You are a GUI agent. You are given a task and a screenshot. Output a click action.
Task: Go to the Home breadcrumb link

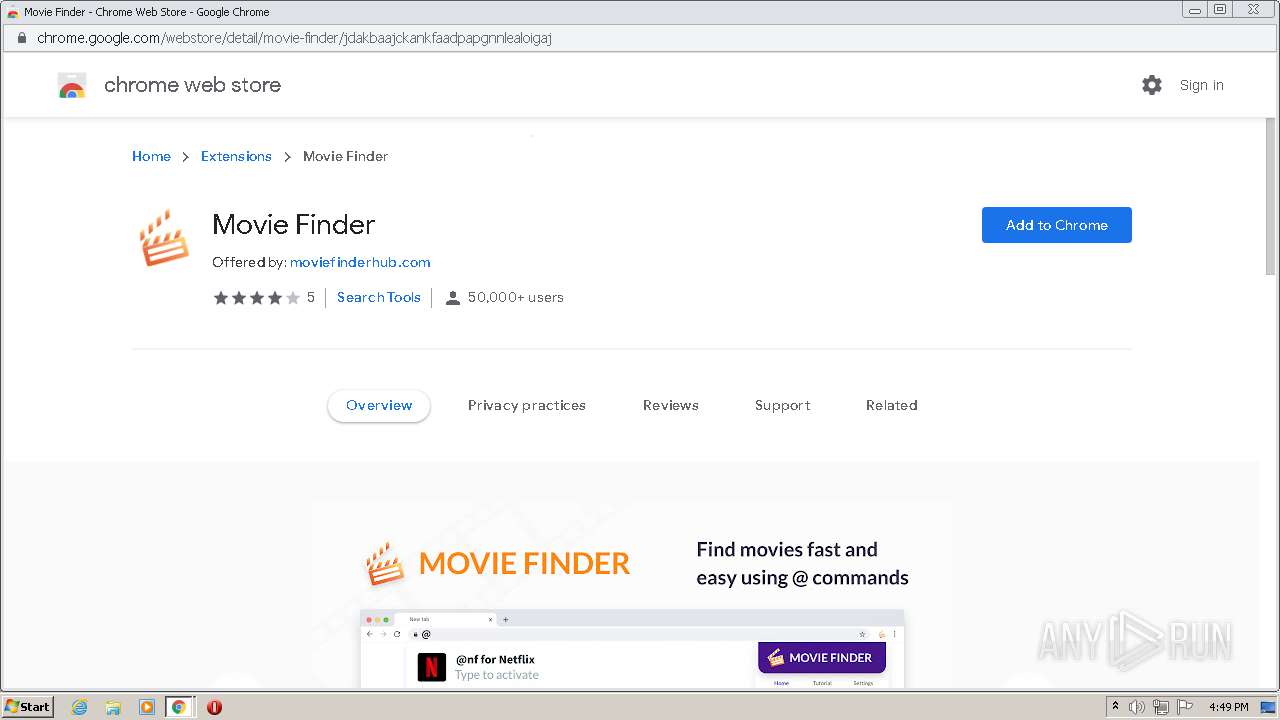pos(151,157)
